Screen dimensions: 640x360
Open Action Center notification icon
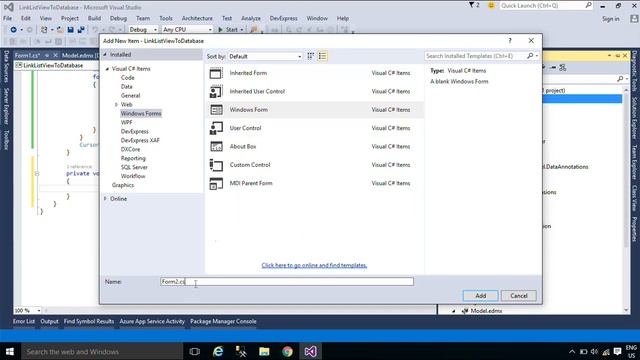pos(617,351)
